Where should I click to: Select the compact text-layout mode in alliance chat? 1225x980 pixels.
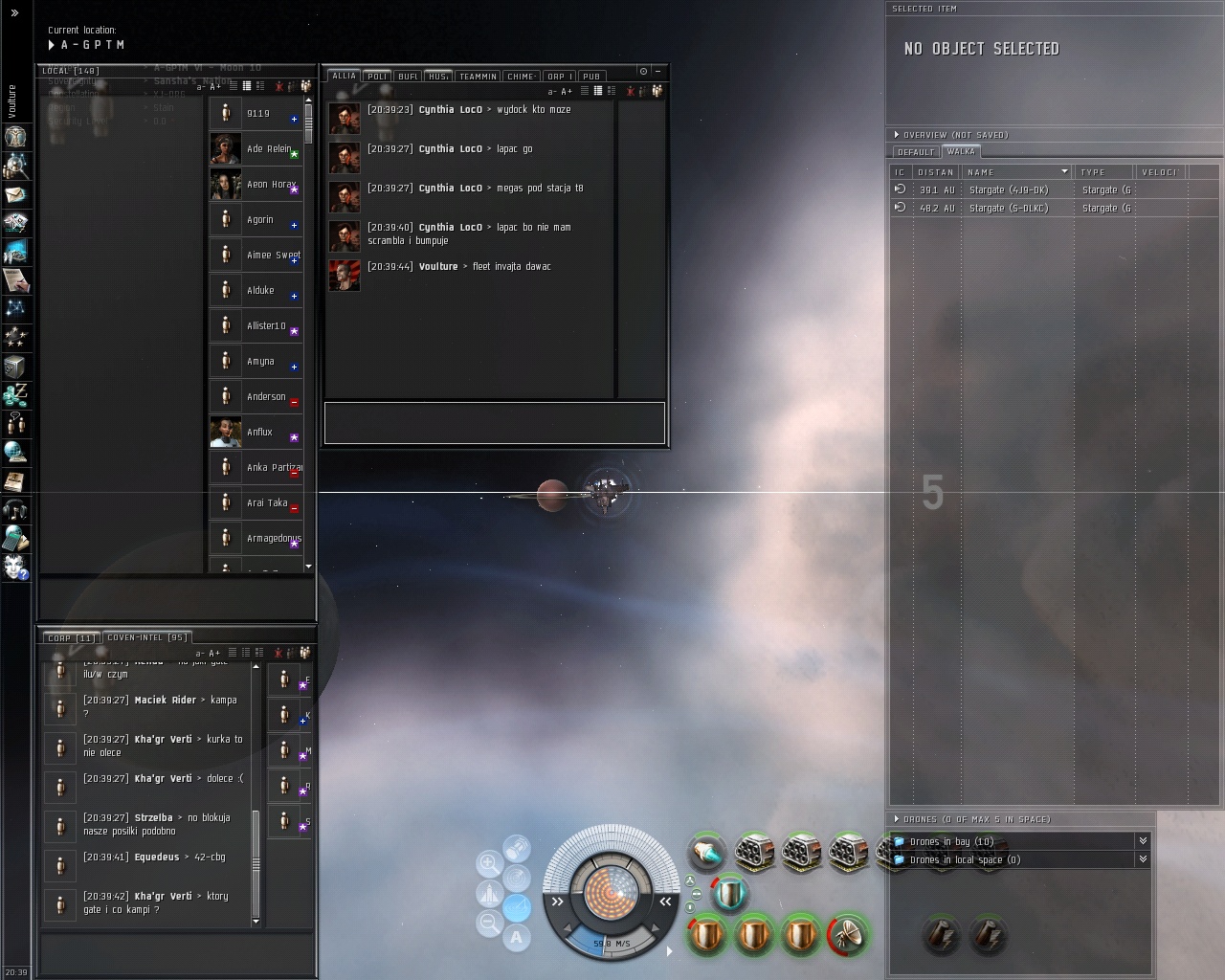point(612,91)
